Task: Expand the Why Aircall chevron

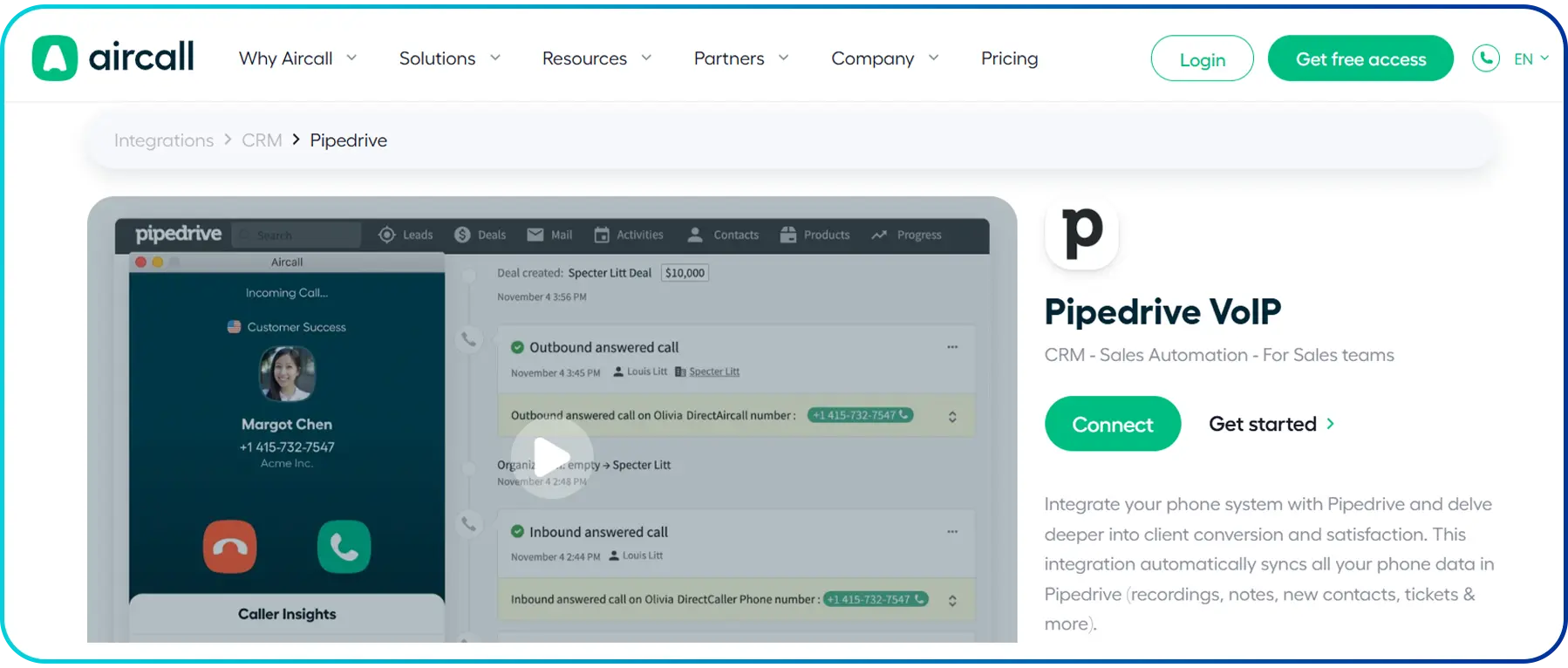Action: click(351, 58)
